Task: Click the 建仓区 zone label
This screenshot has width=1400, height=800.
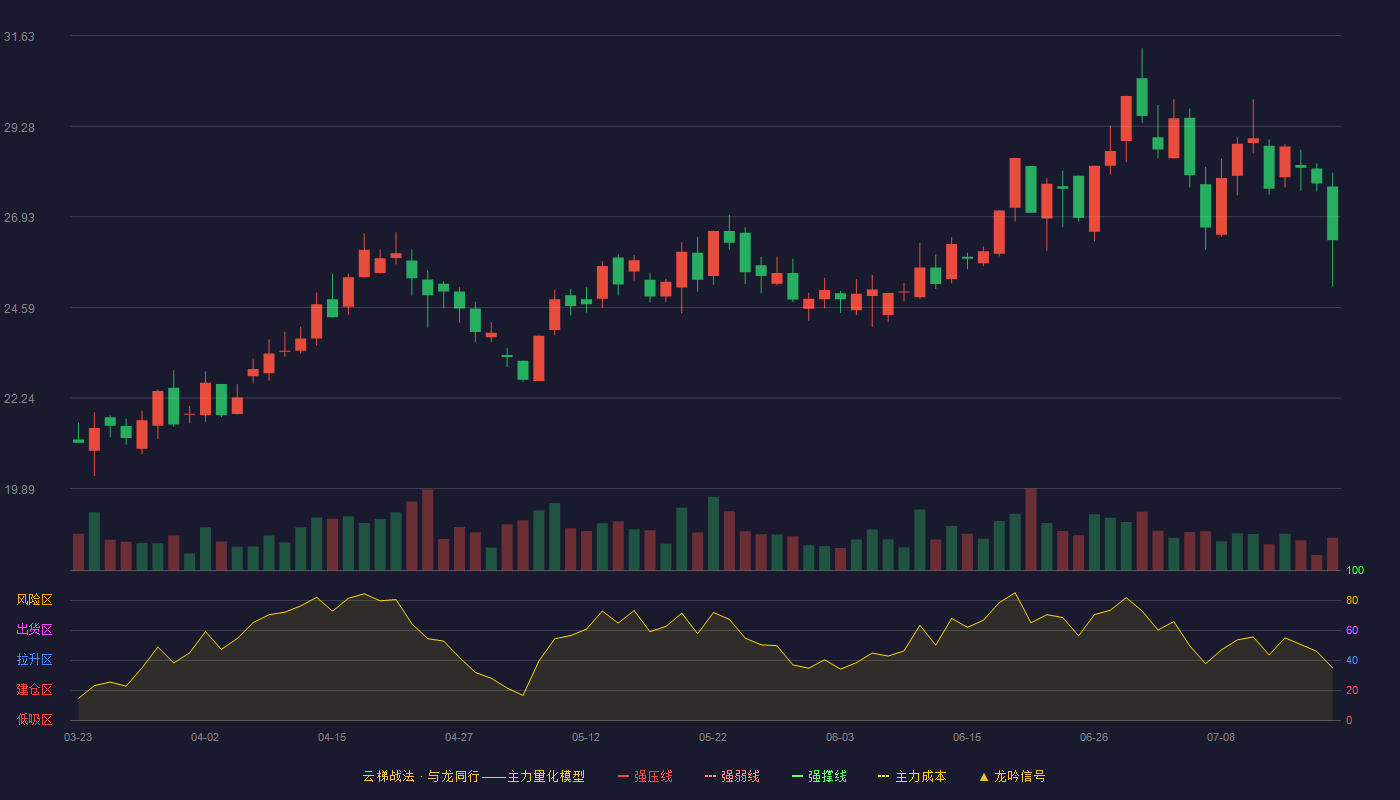Action: (34, 690)
